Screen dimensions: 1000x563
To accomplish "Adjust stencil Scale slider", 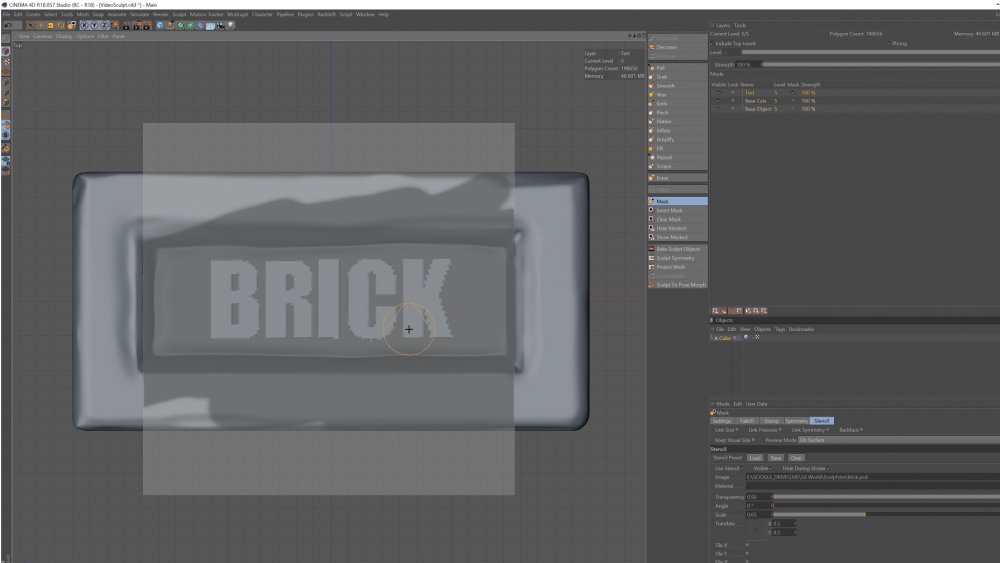I will (x=886, y=515).
